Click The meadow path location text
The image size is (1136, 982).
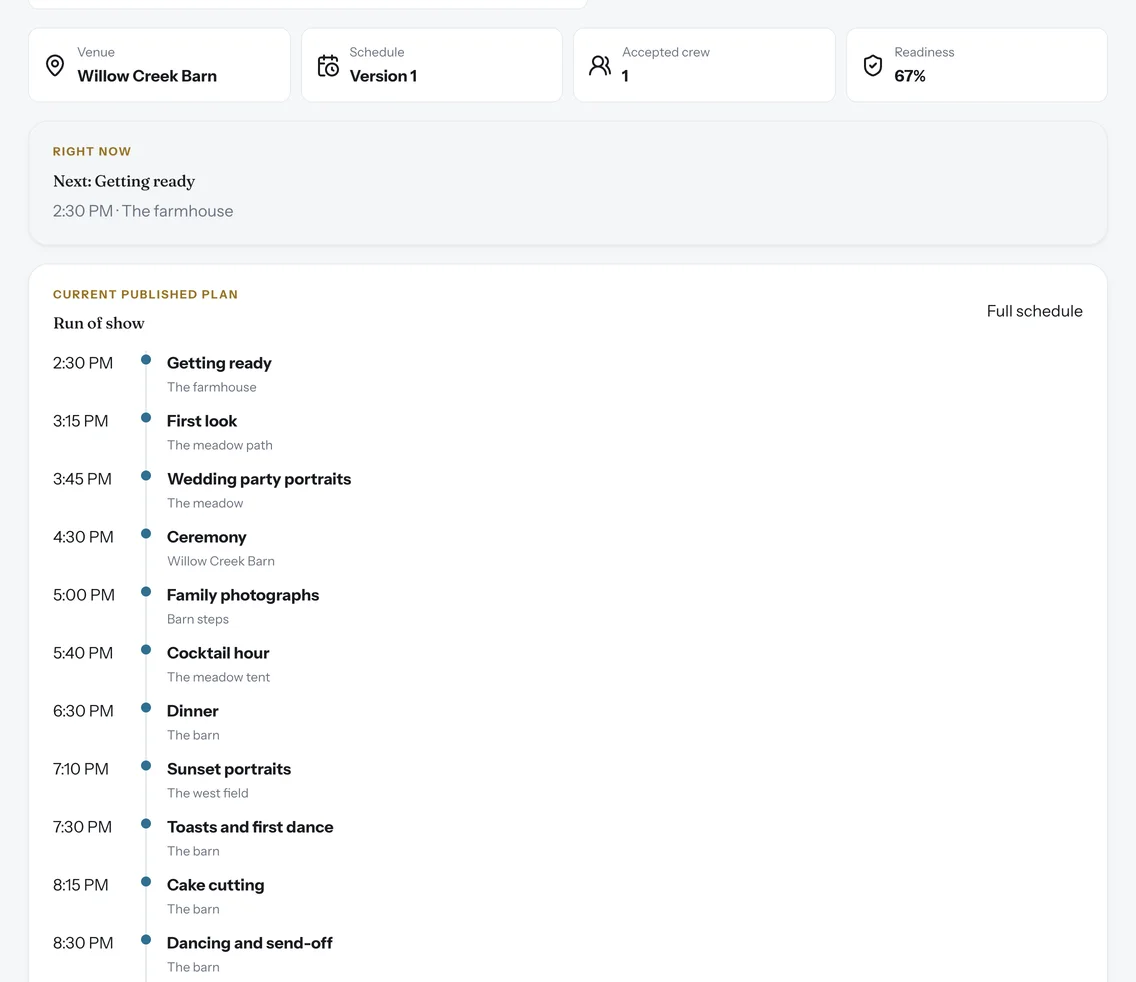pos(220,445)
